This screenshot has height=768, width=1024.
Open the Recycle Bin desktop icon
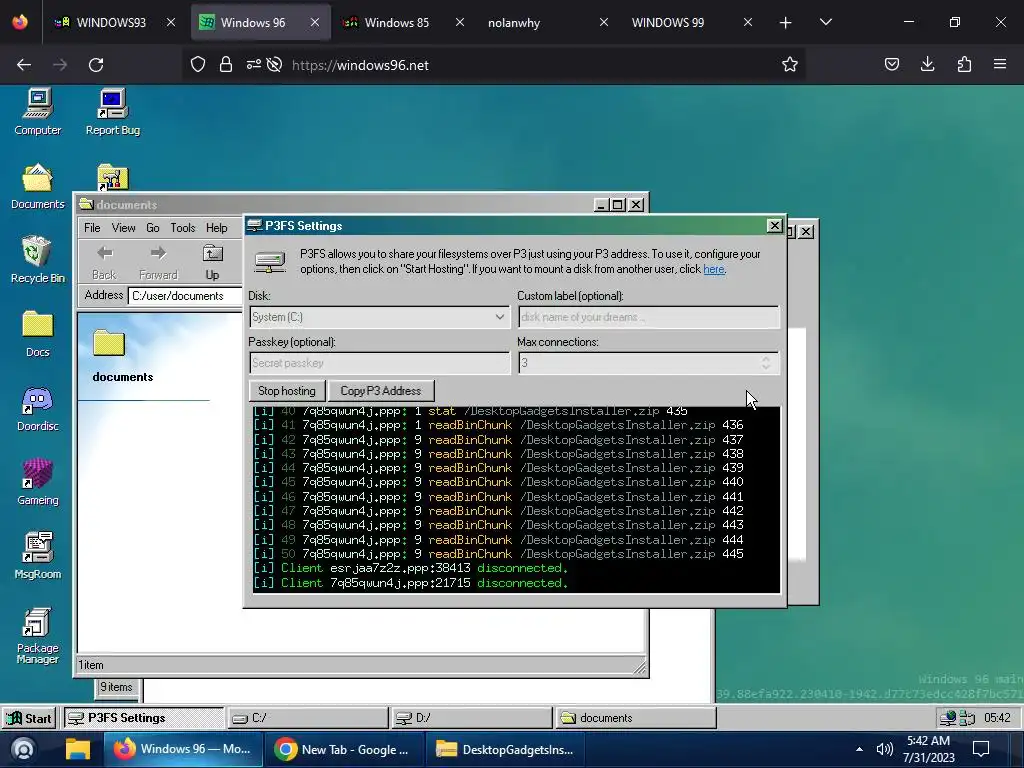[x=38, y=259]
